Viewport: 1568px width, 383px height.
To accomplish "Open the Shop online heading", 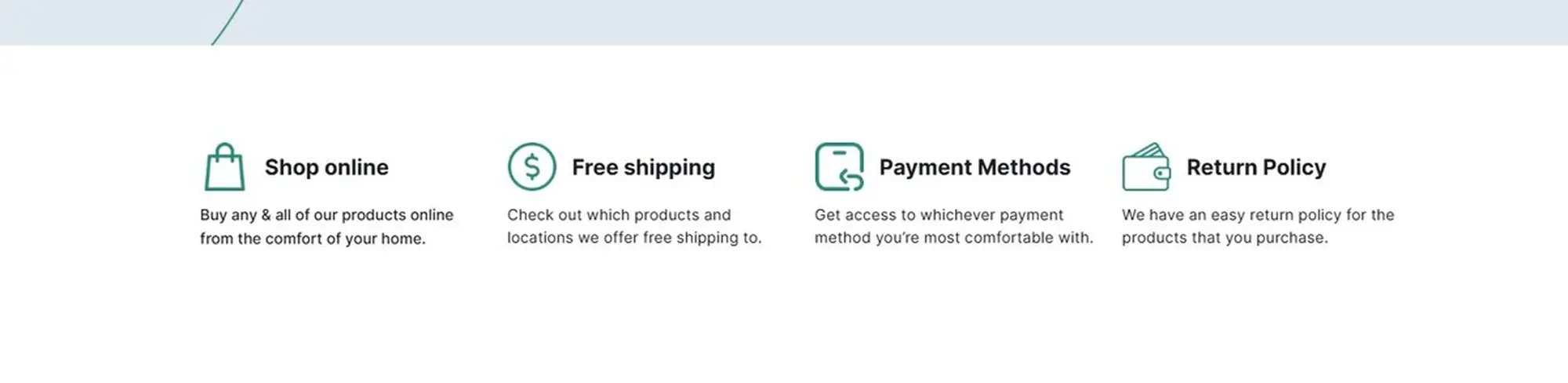I will click(x=326, y=167).
